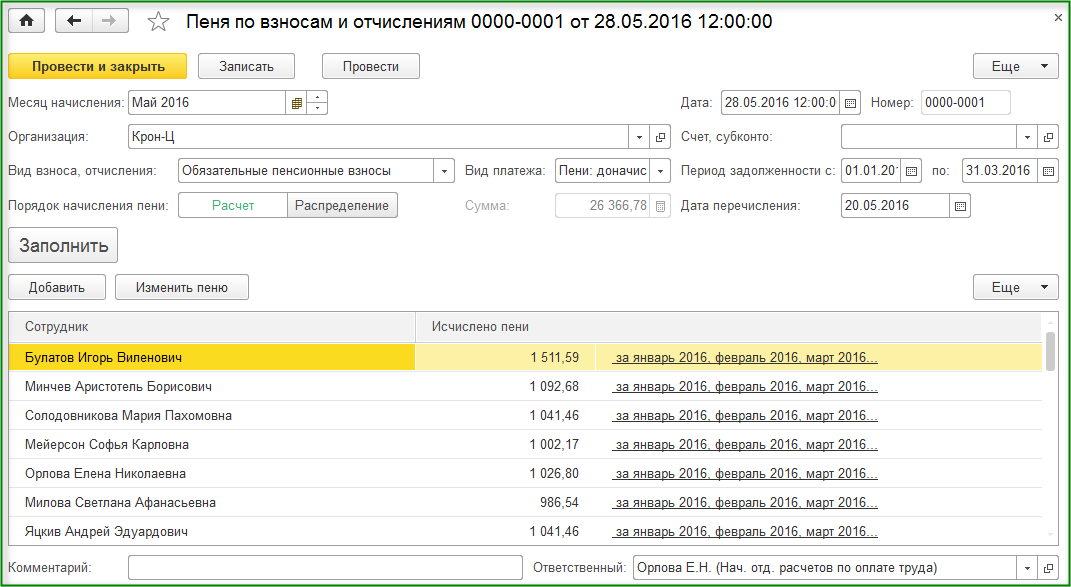Switch penalty mode to Распределение
Image resolution: width=1071 pixels, height=587 pixels.
click(342, 206)
